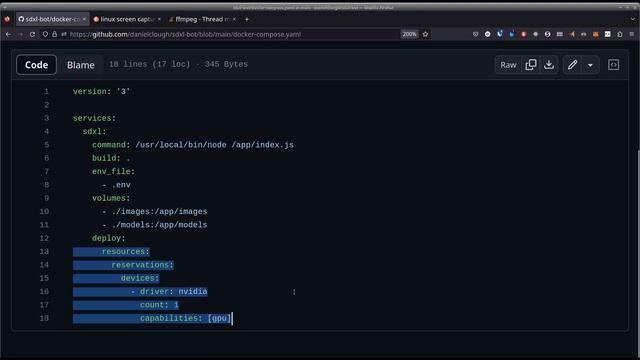This screenshot has width=640, height=360.
Task: Open Firefox application hamburger menu
Action: tap(632, 34)
